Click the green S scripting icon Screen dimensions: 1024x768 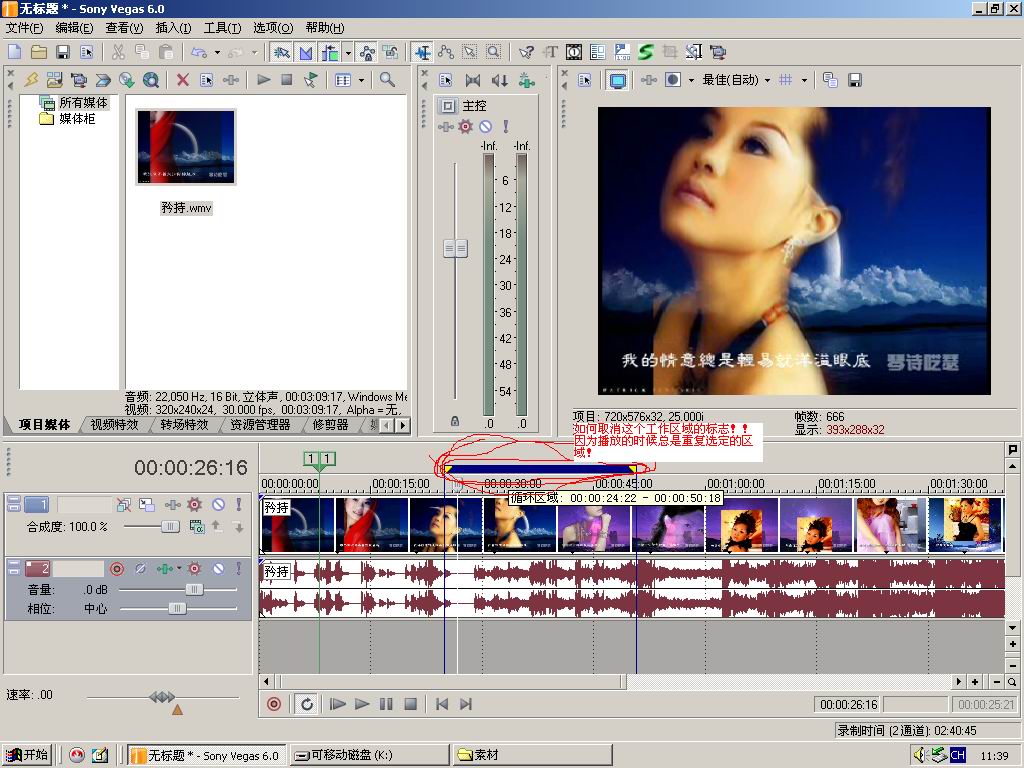click(x=646, y=52)
